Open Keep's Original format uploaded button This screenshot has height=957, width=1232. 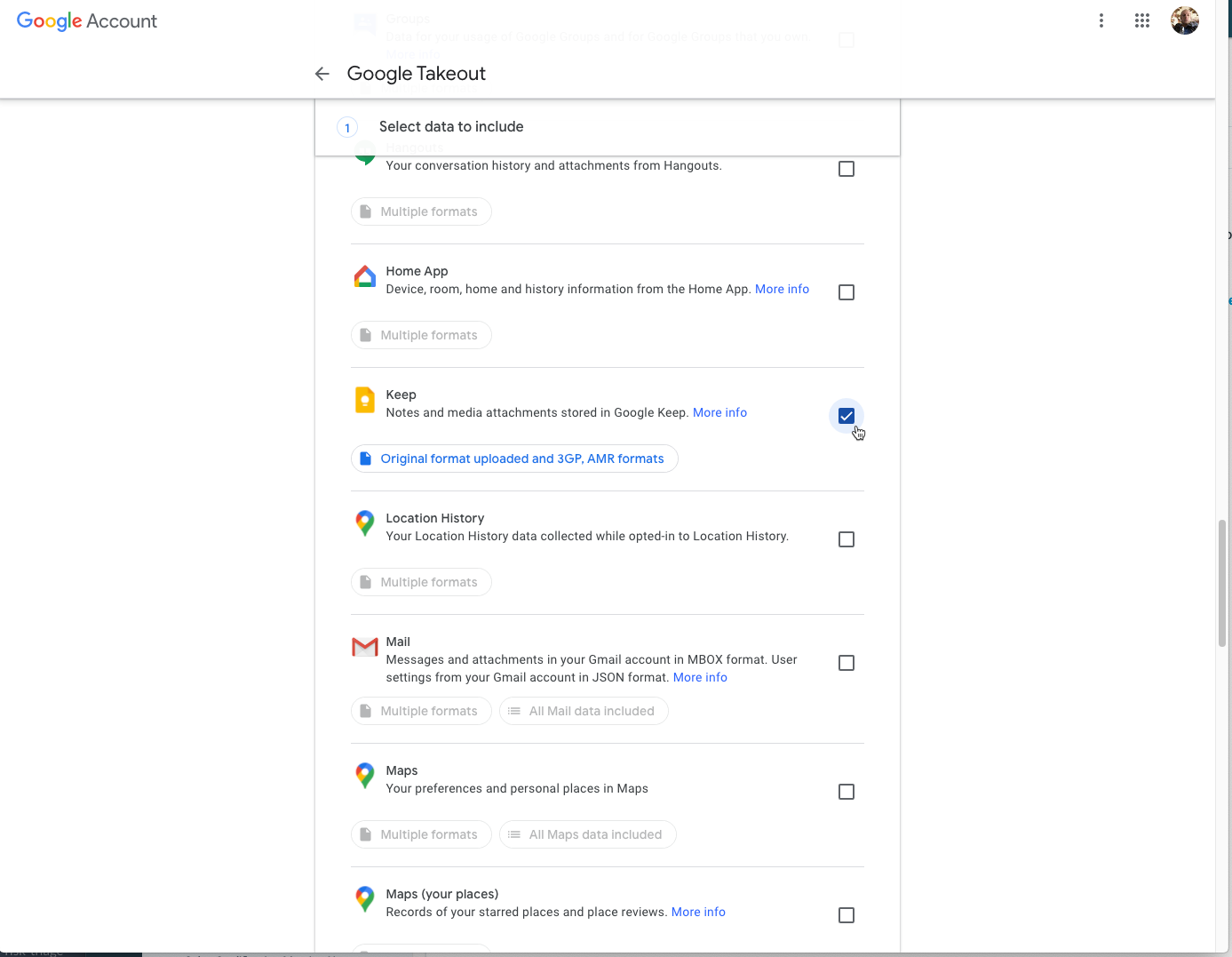[x=514, y=459]
